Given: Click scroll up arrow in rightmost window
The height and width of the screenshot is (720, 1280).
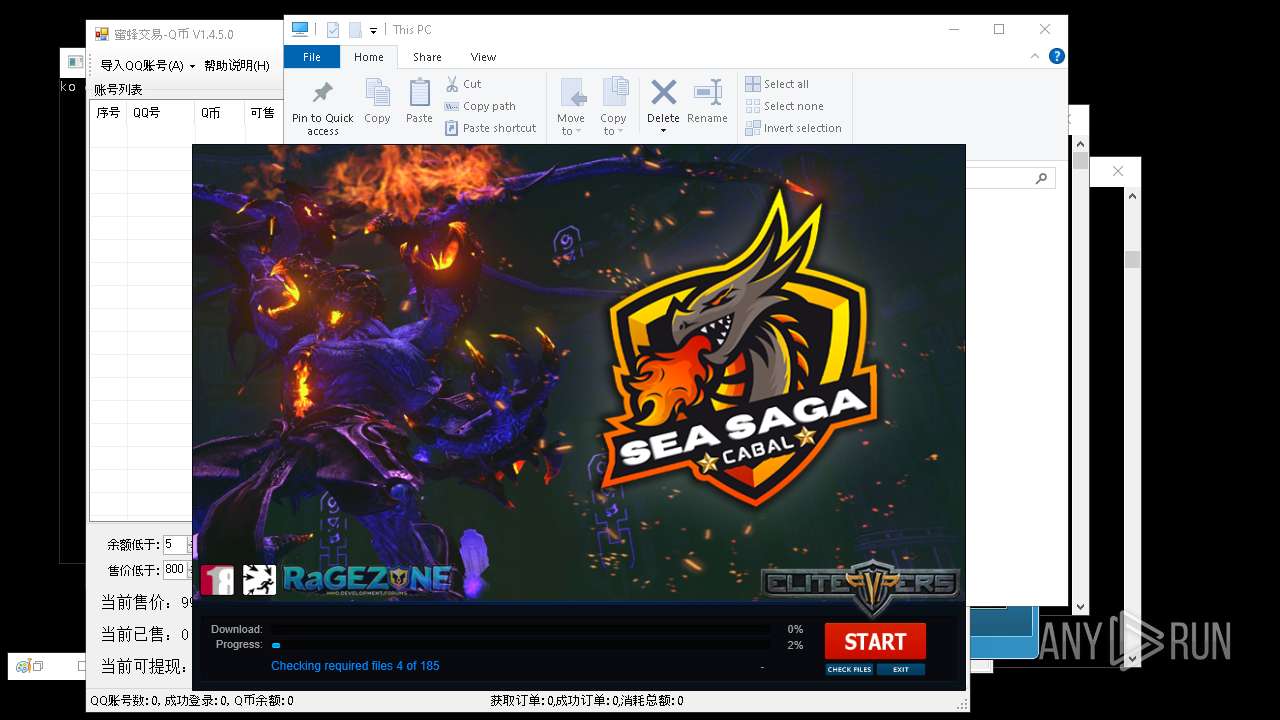Looking at the screenshot, I should tap(1132, 197).
